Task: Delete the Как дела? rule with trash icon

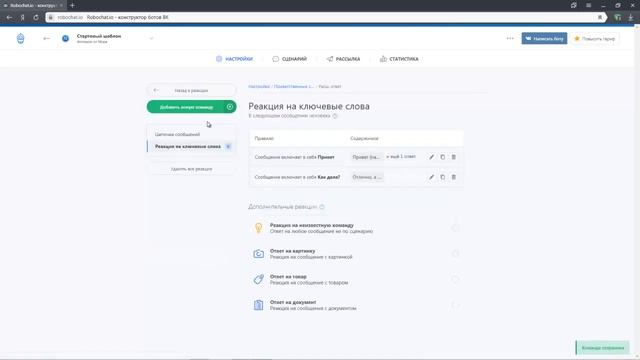Action: [x=453, y=177]
